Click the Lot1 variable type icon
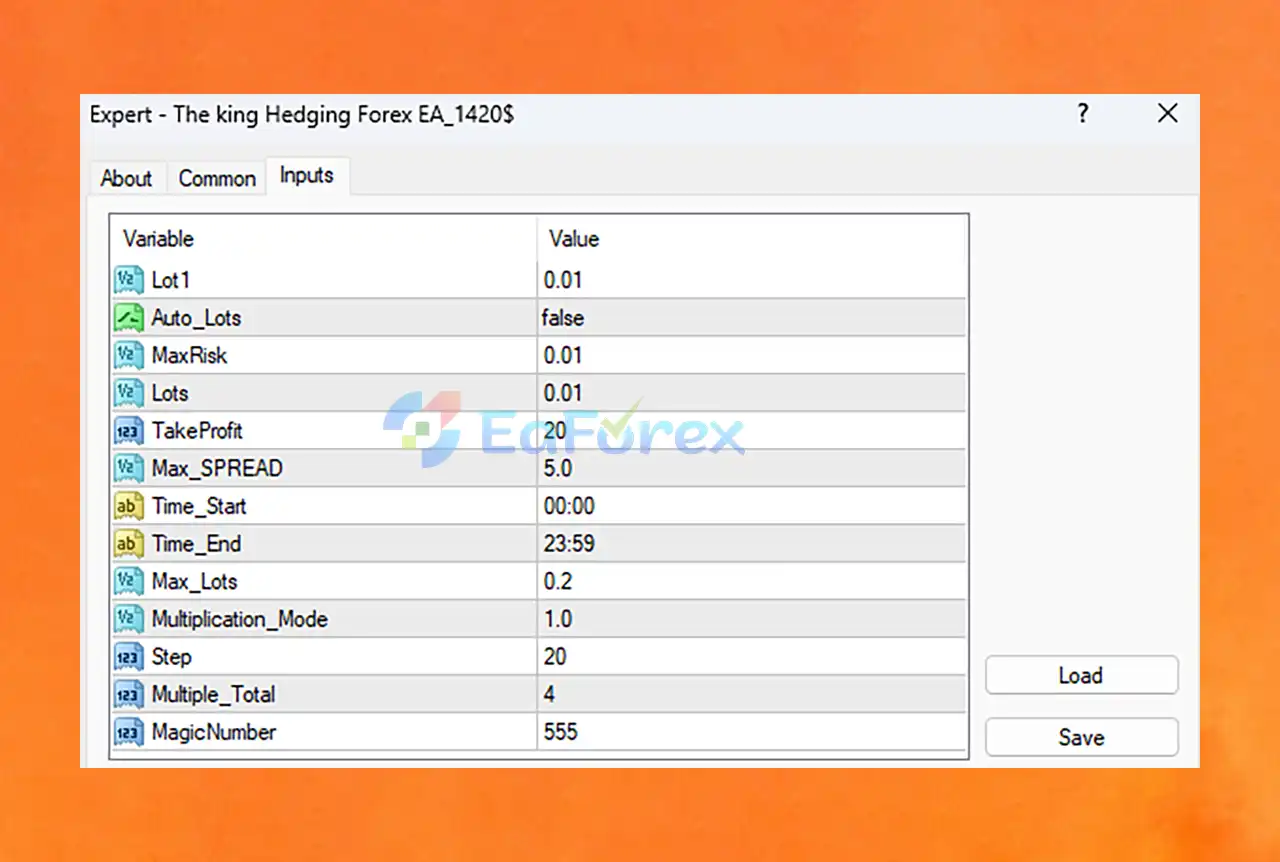The height and width of the screenshot is (862, 1280). [129, 280]
